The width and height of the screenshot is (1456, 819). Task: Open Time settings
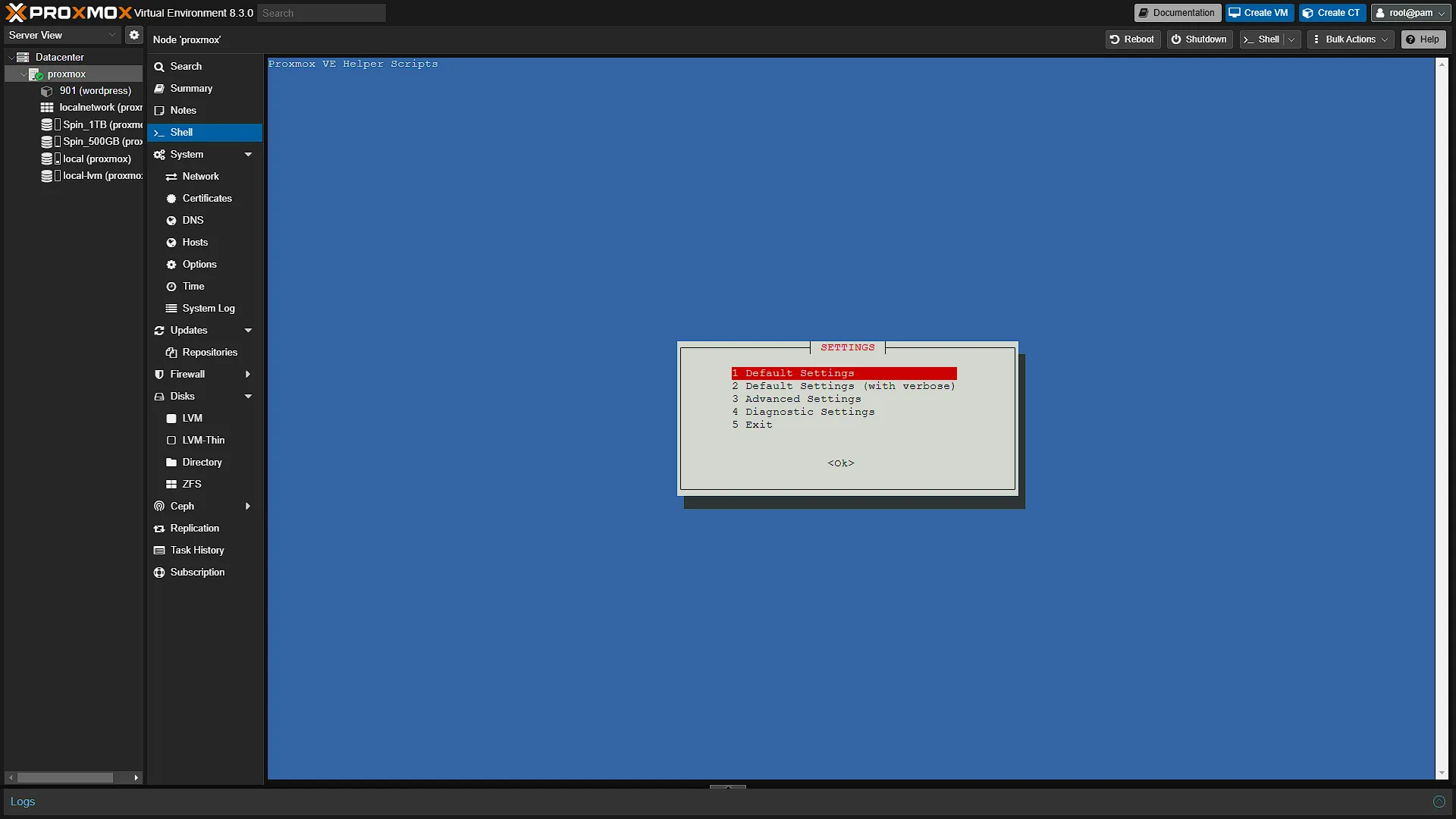205,287
